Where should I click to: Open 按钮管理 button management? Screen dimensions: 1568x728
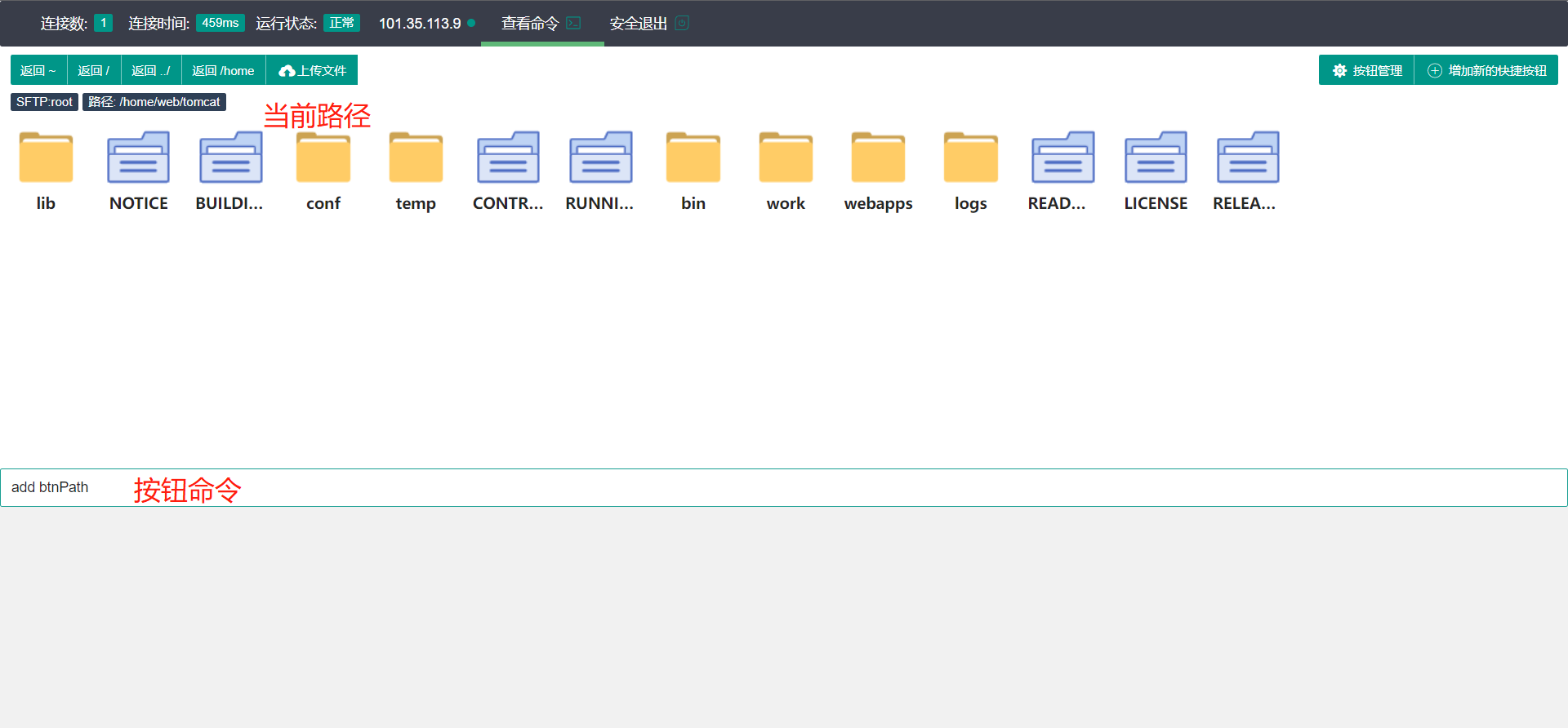click(x=1366, y=70)
